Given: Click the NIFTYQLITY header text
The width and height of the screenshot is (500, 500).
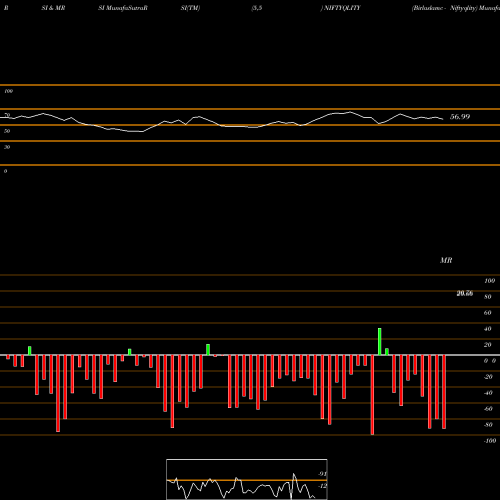Looking at the screenshot, I should tap(342, 8).
